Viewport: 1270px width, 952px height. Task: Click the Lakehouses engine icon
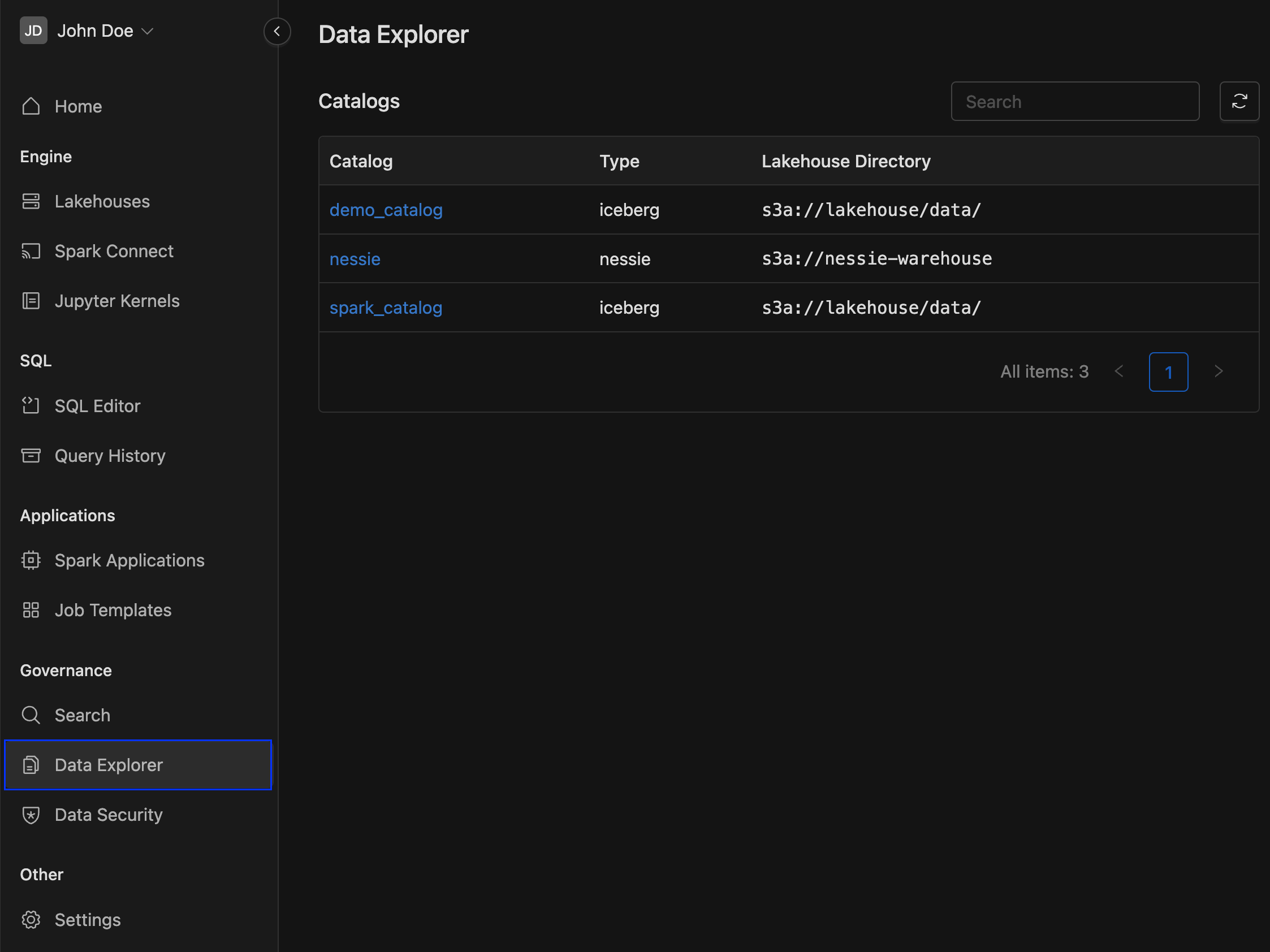click(x=31, y=201)
